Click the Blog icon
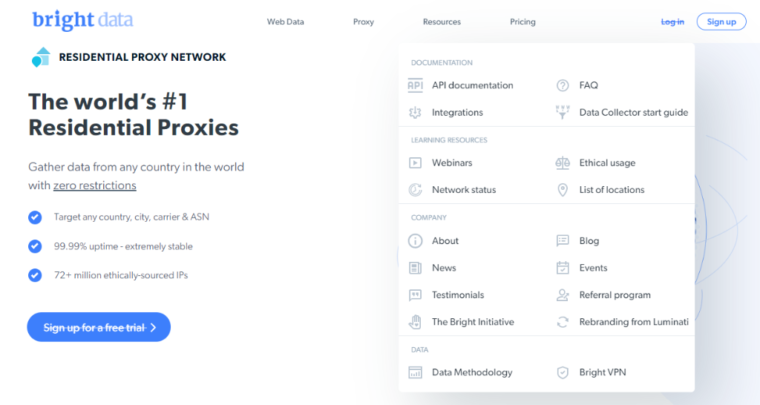This screenshot has width=760, height=405. (x=562, y=241)
